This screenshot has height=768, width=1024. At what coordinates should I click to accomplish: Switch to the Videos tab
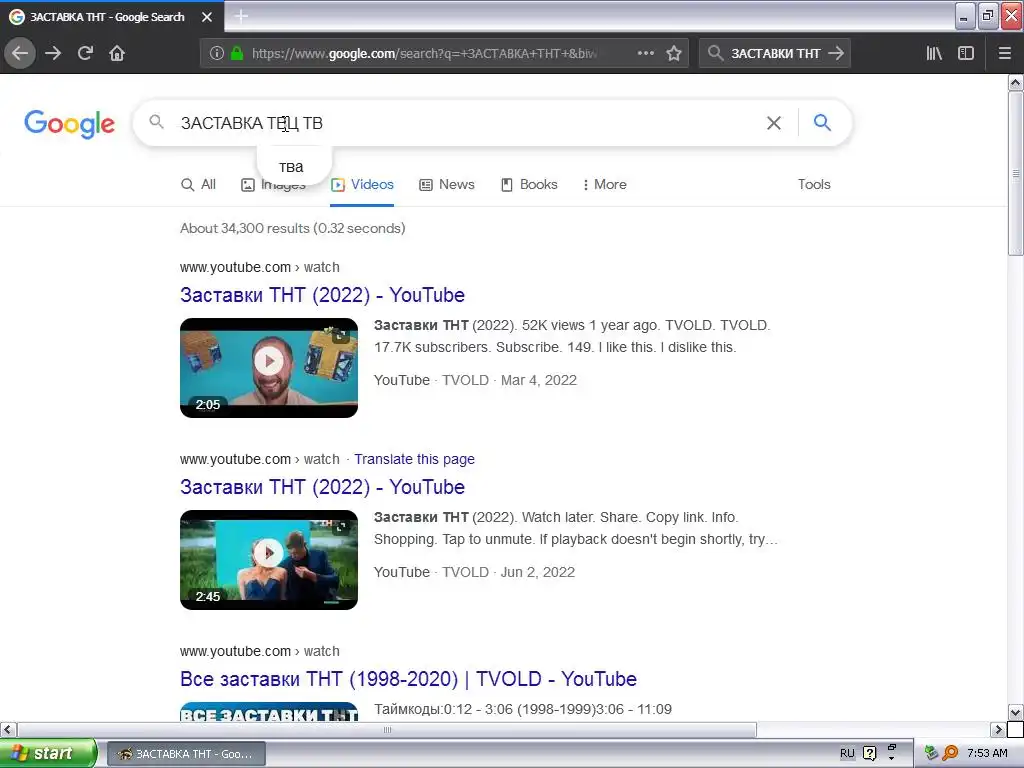point(362,185)
